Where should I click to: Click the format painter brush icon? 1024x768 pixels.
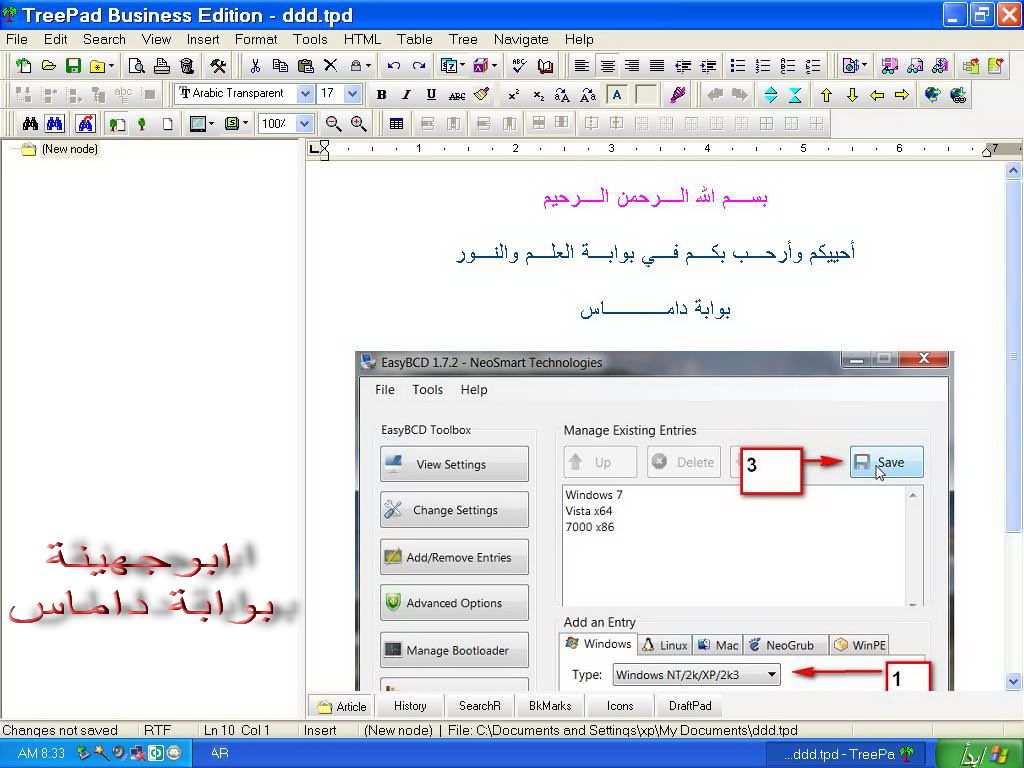[482, 95]
